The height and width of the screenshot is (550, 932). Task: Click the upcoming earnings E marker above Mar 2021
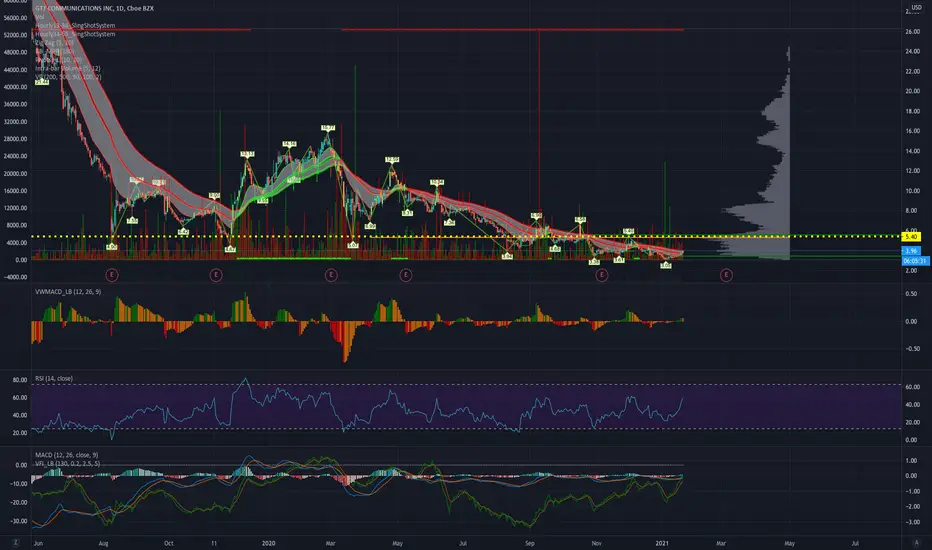point(726,275)
